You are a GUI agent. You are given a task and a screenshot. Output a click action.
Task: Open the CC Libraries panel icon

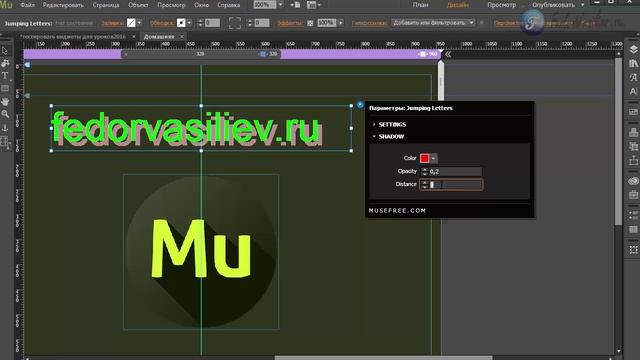coord(633,180)
